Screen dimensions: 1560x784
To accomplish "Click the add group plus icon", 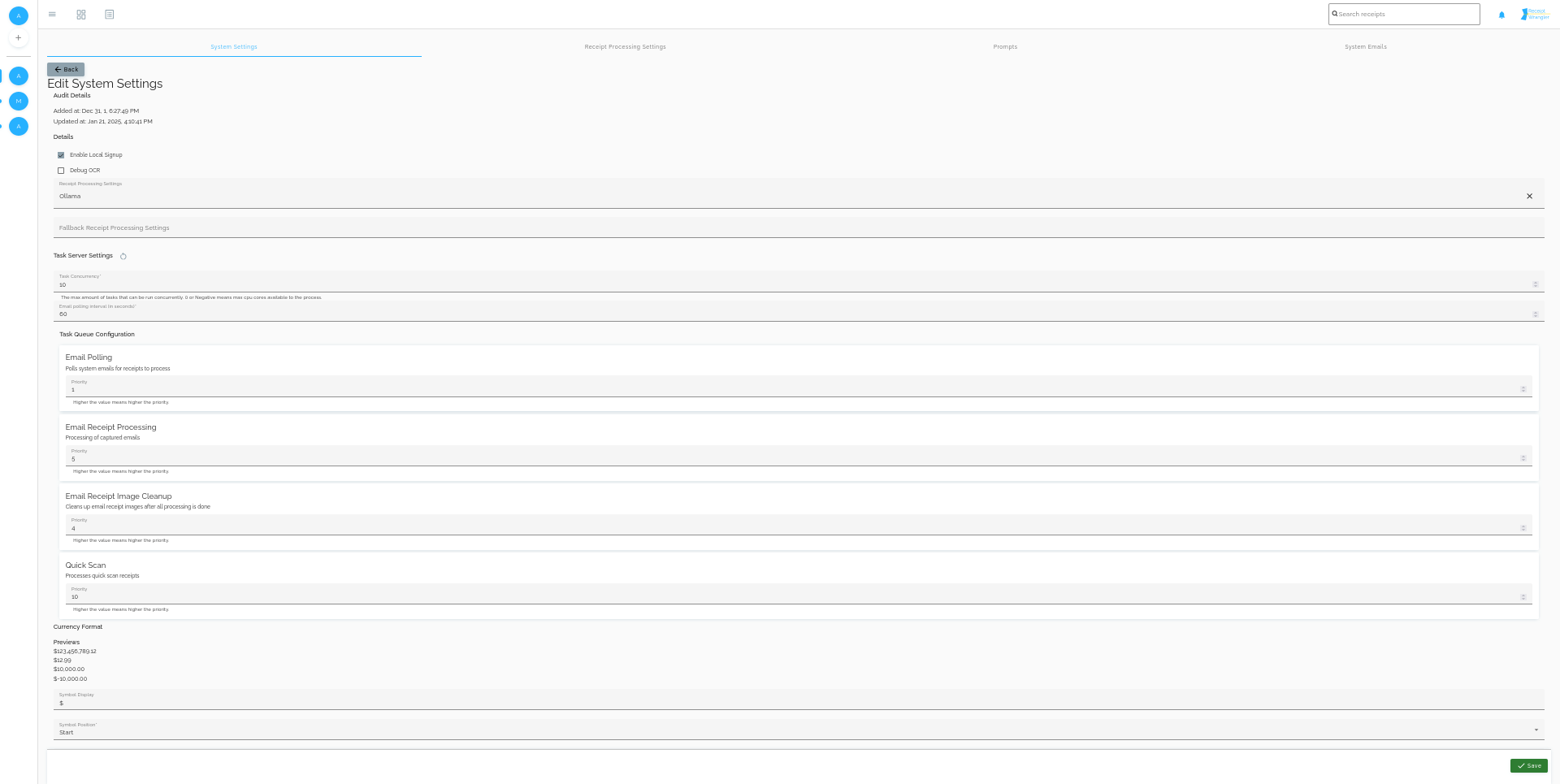I will [19, 38].
